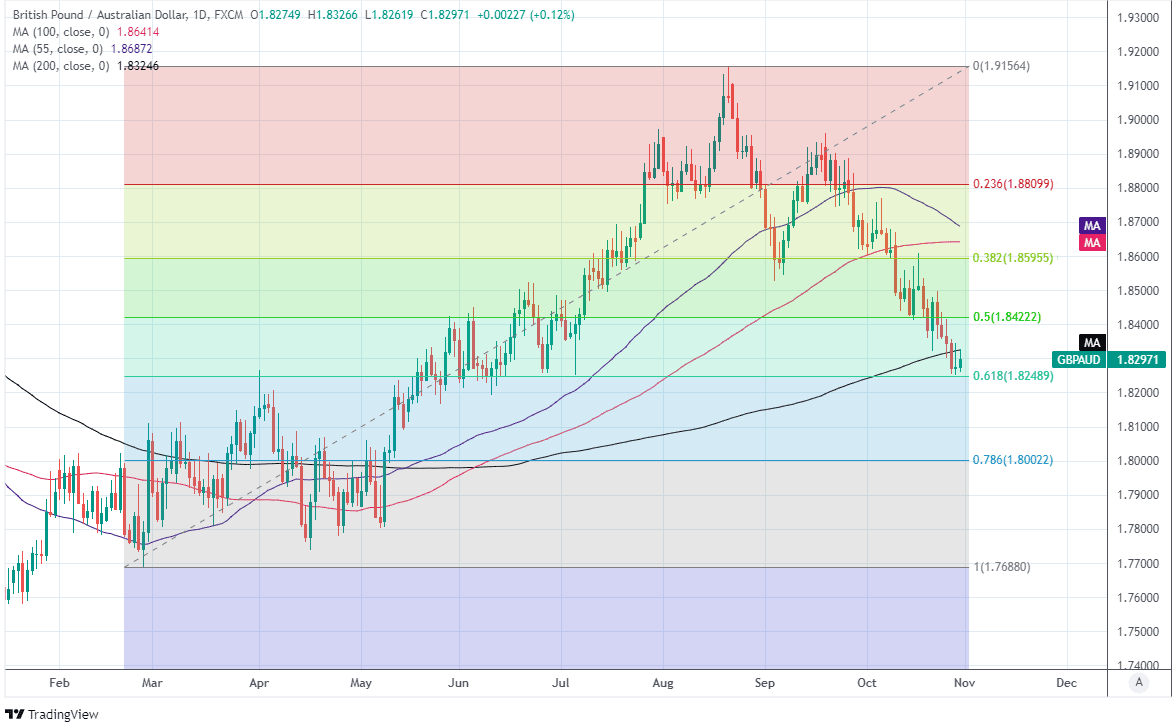
Task: Click the 0.786(1.80022) Fibonacci label
Action: point(1012,460)
